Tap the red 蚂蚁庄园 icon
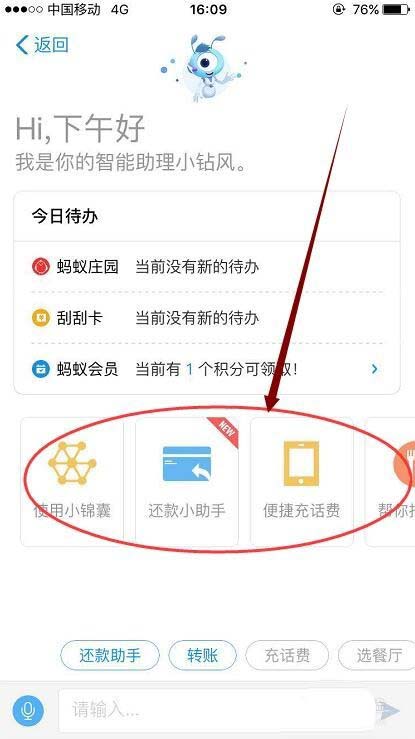This screenshot has width=415, height=739. pyautogui.click(x=41, y=267)
